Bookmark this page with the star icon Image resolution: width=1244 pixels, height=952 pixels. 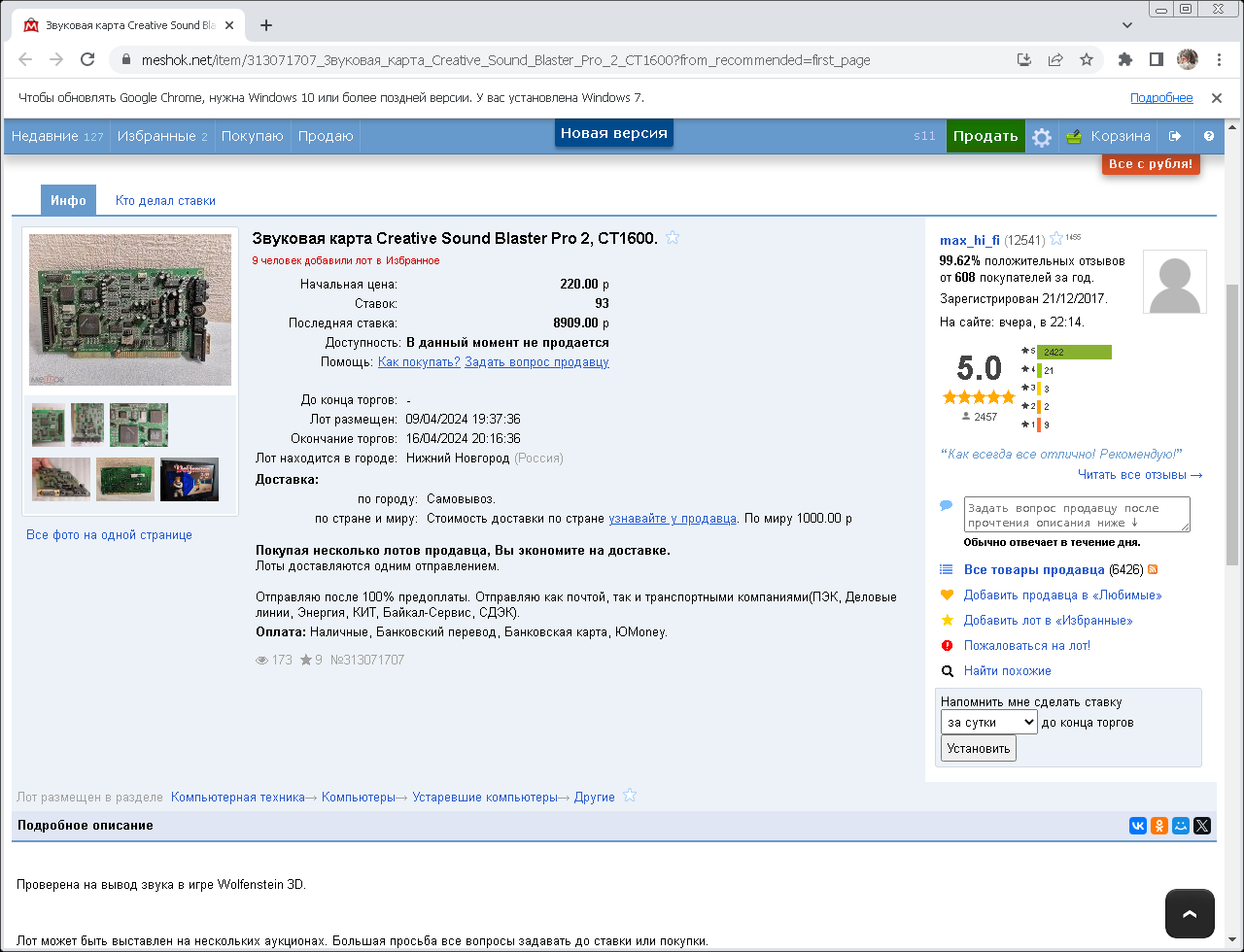(x=1087, y=59)
